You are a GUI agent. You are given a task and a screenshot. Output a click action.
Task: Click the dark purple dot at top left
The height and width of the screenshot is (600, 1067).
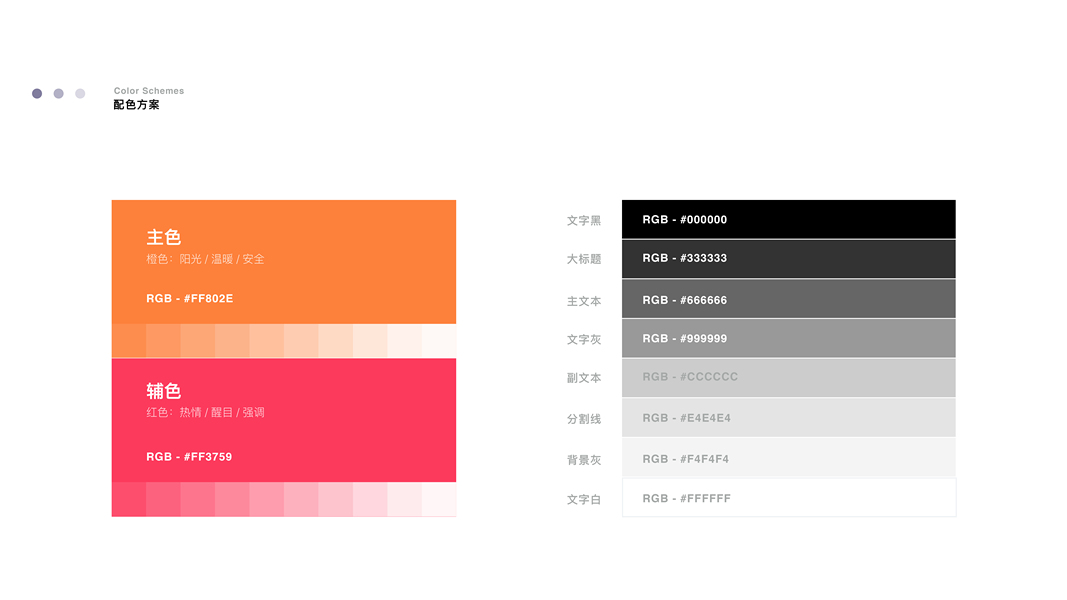[x=37, y=94]
